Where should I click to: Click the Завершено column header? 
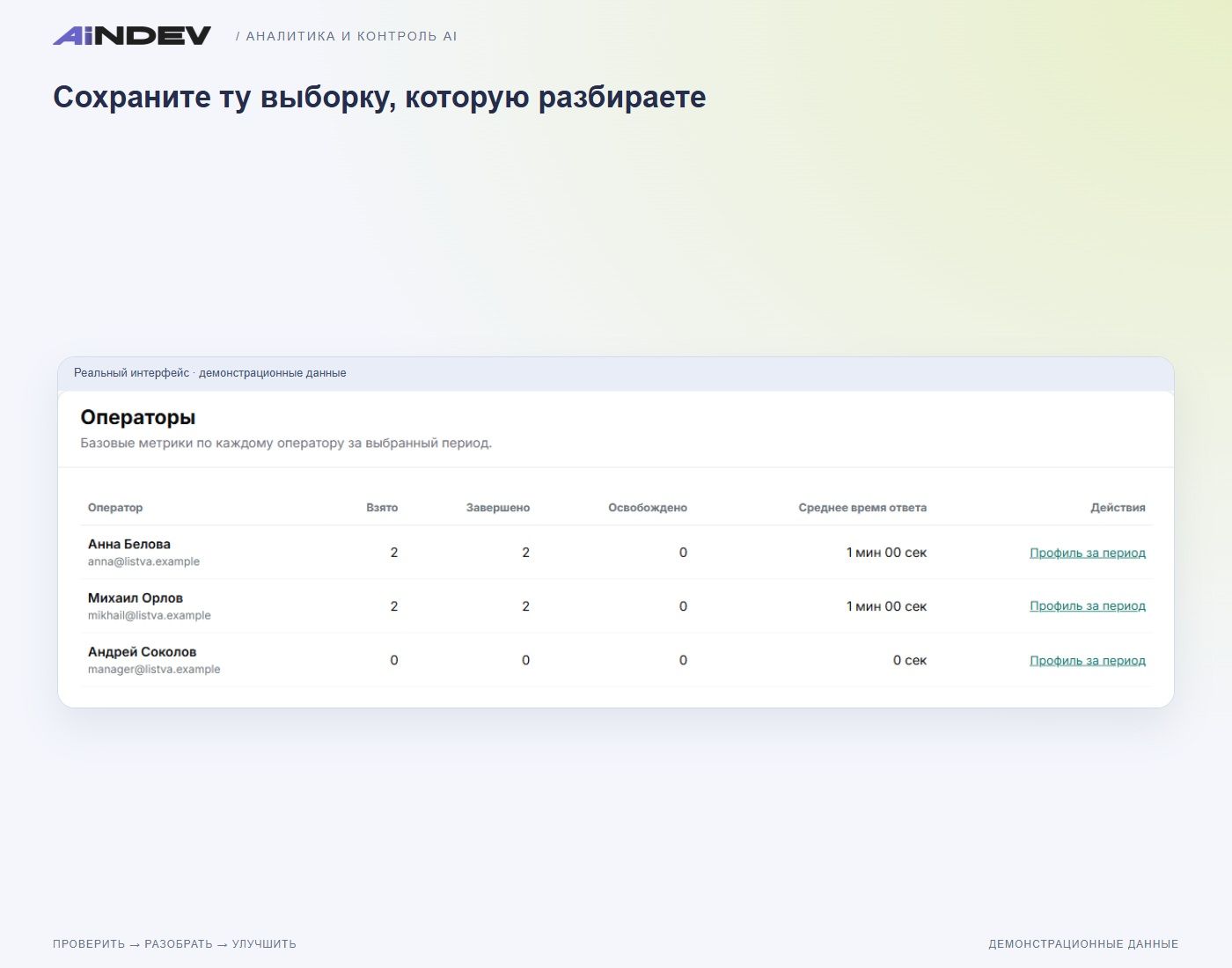498,508
